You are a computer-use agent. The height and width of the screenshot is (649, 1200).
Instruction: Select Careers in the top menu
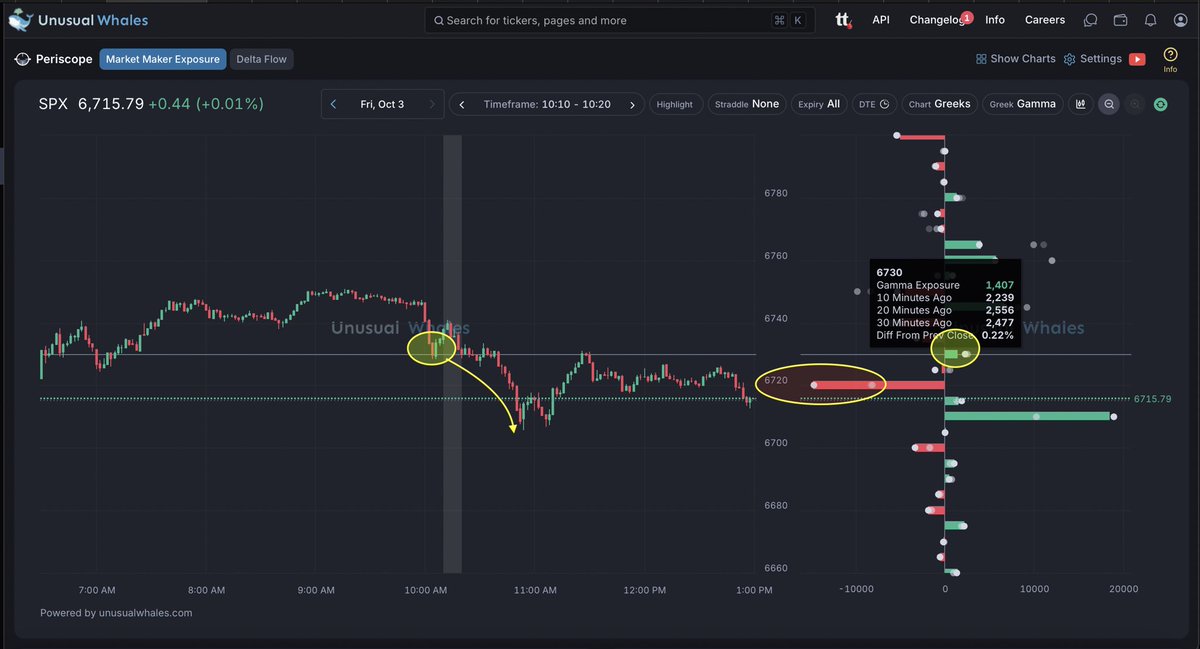pos(1044,19)
